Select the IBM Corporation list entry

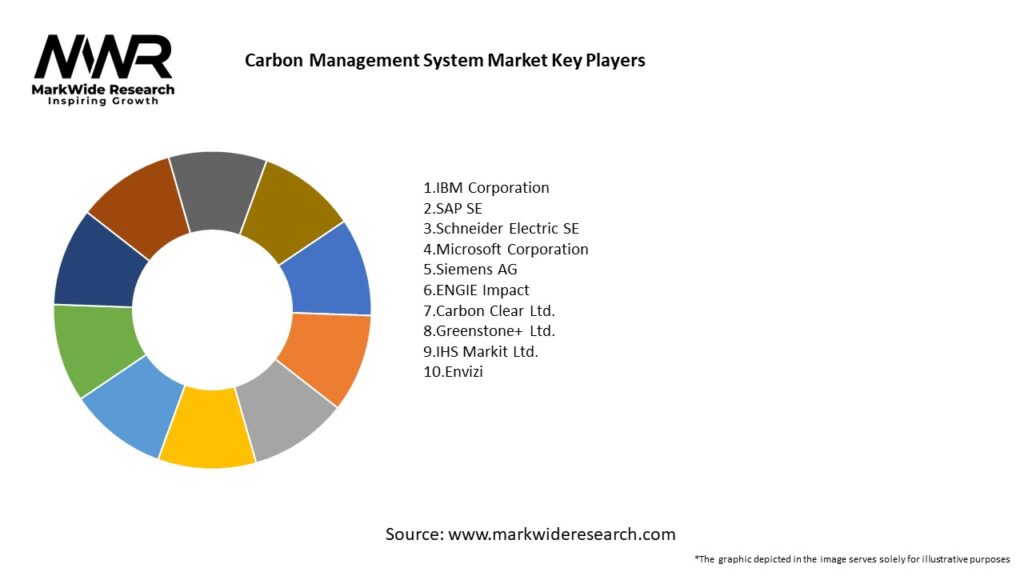[x=486, y=187]
